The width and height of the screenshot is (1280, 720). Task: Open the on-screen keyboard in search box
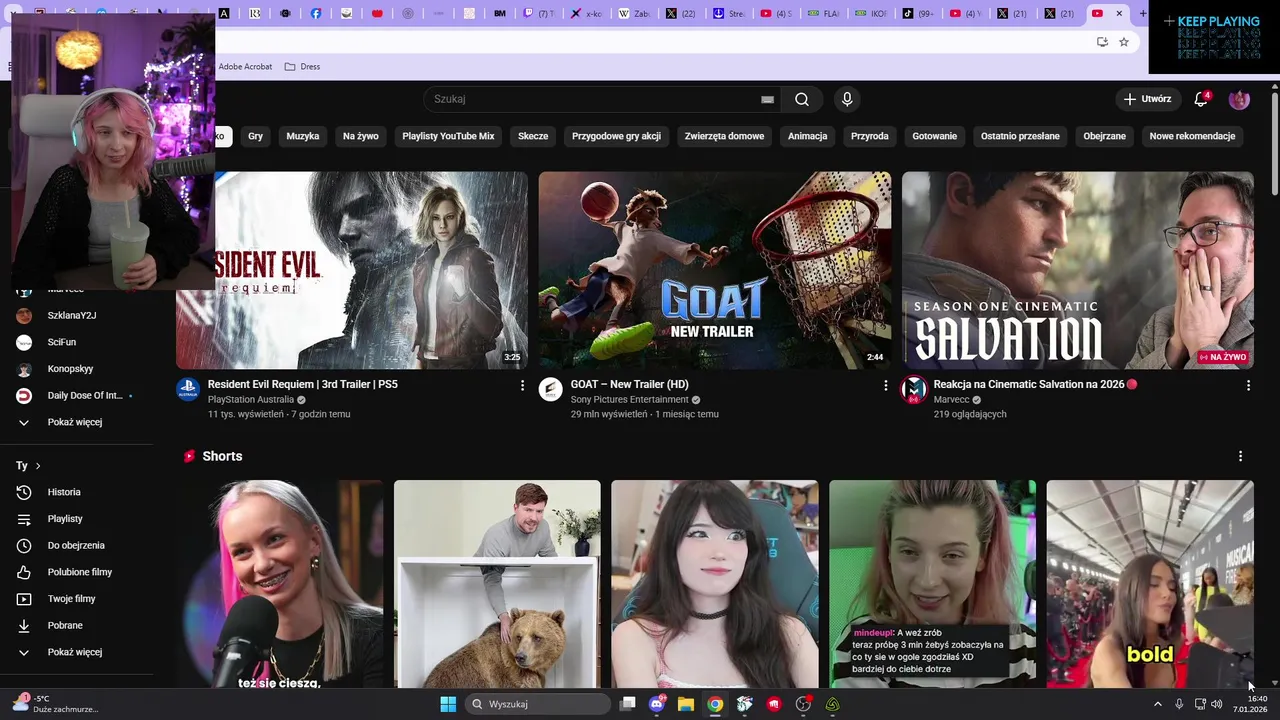point(767,99)
